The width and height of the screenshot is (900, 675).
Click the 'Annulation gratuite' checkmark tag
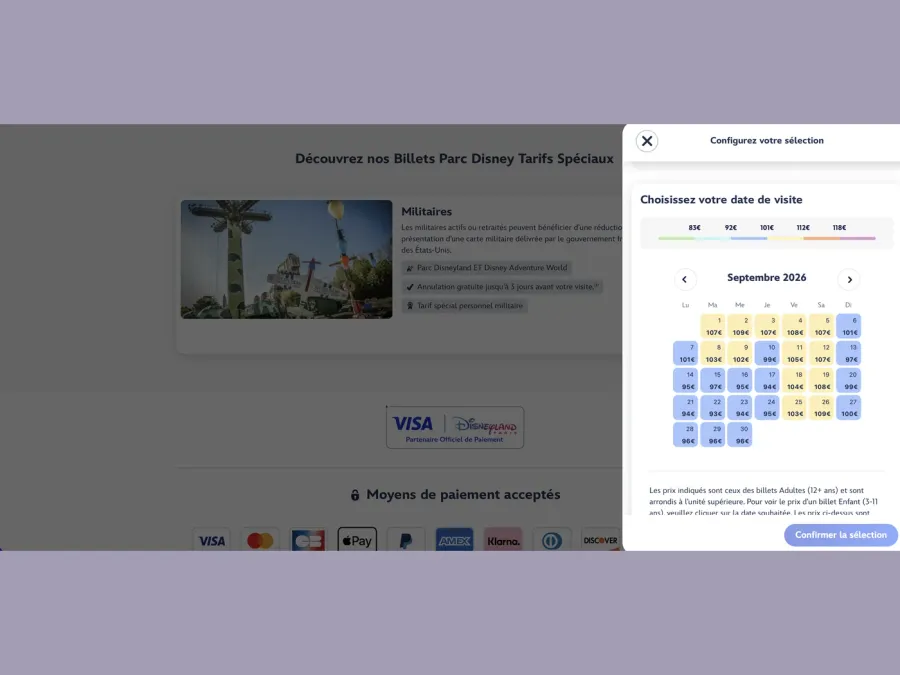click(502, 287)
